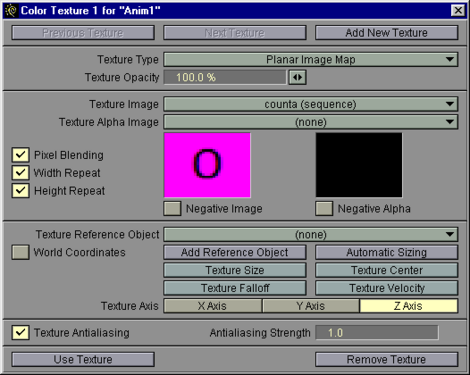Click the Antialiasing Strength value field
Image resolution: width=470 pixels, height=375 pixels.
click(x=377, y=333)
